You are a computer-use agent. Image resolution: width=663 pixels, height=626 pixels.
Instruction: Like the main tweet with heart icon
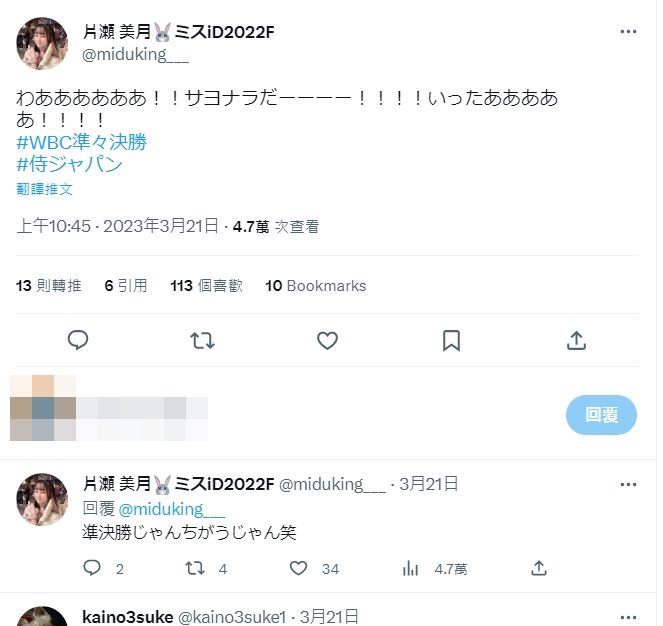(x=327, y=340)
